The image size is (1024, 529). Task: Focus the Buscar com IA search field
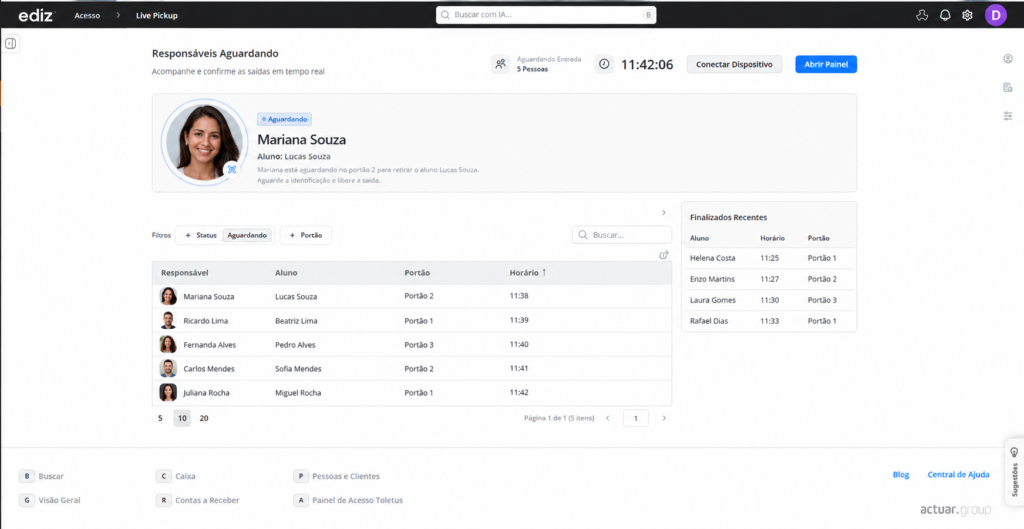[x=546, y=15]
